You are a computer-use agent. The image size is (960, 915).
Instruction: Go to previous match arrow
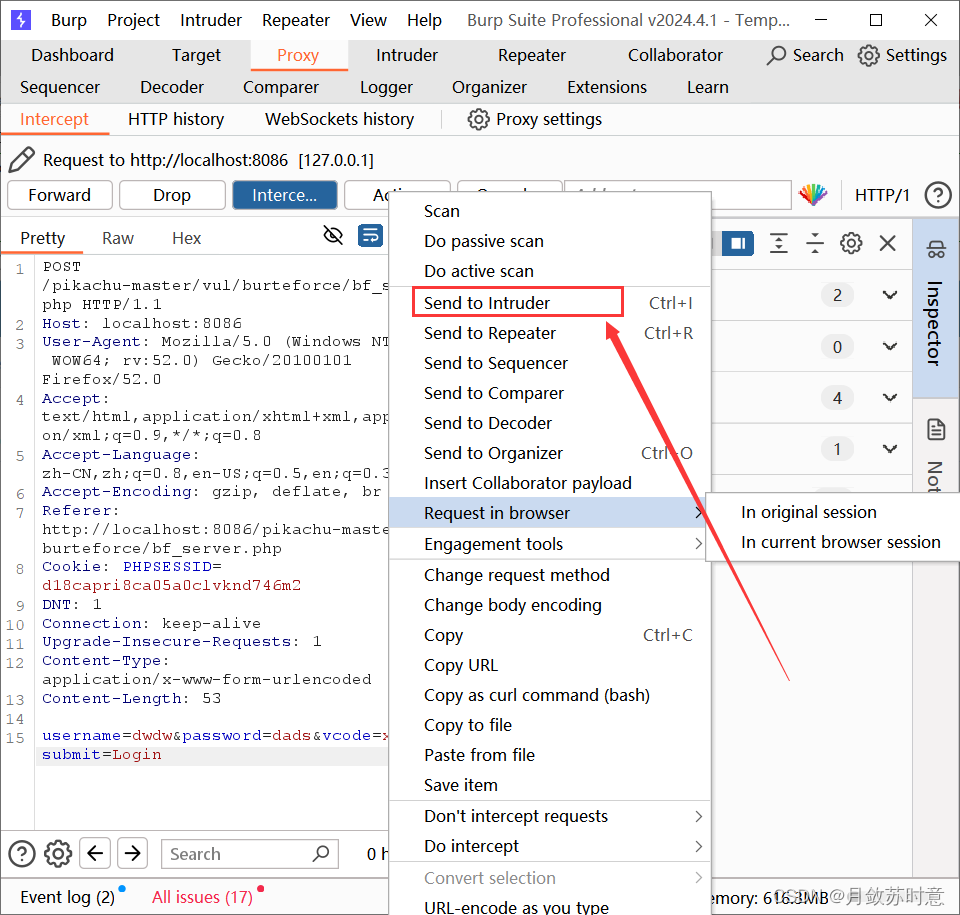point(96,853)
